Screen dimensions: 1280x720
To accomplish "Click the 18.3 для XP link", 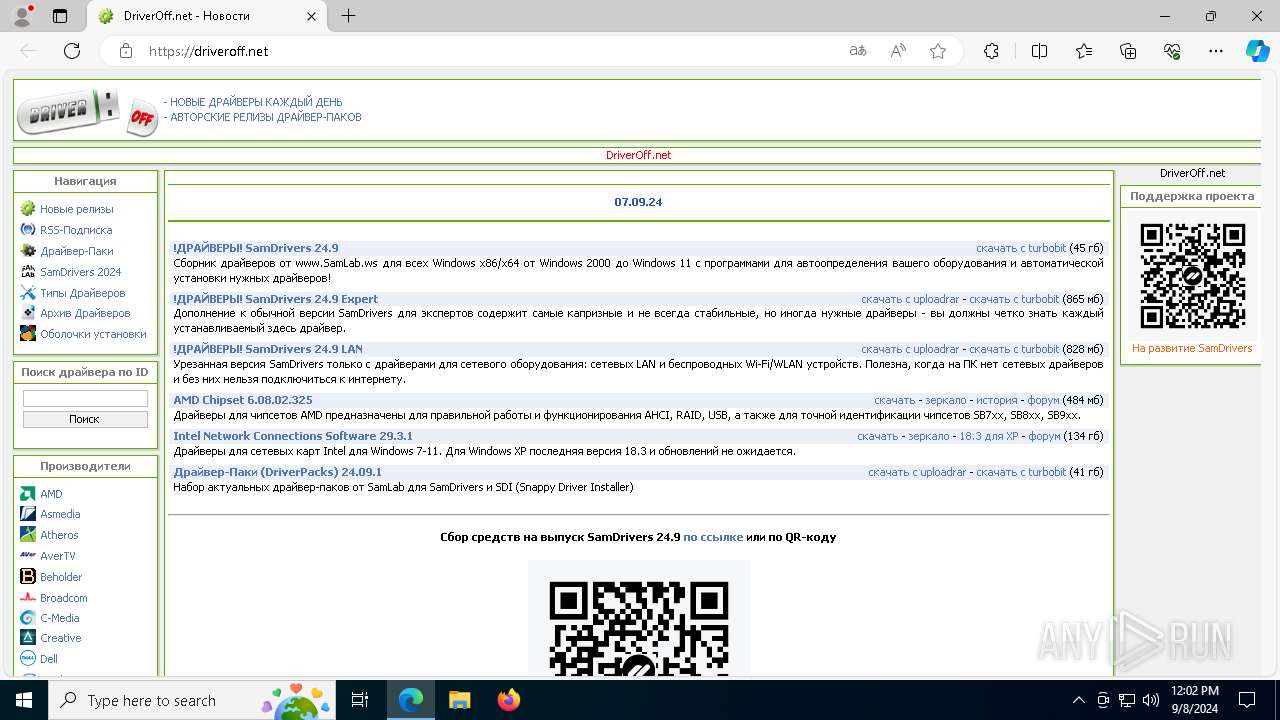I will pyautogui.click(x=989, y=436).
